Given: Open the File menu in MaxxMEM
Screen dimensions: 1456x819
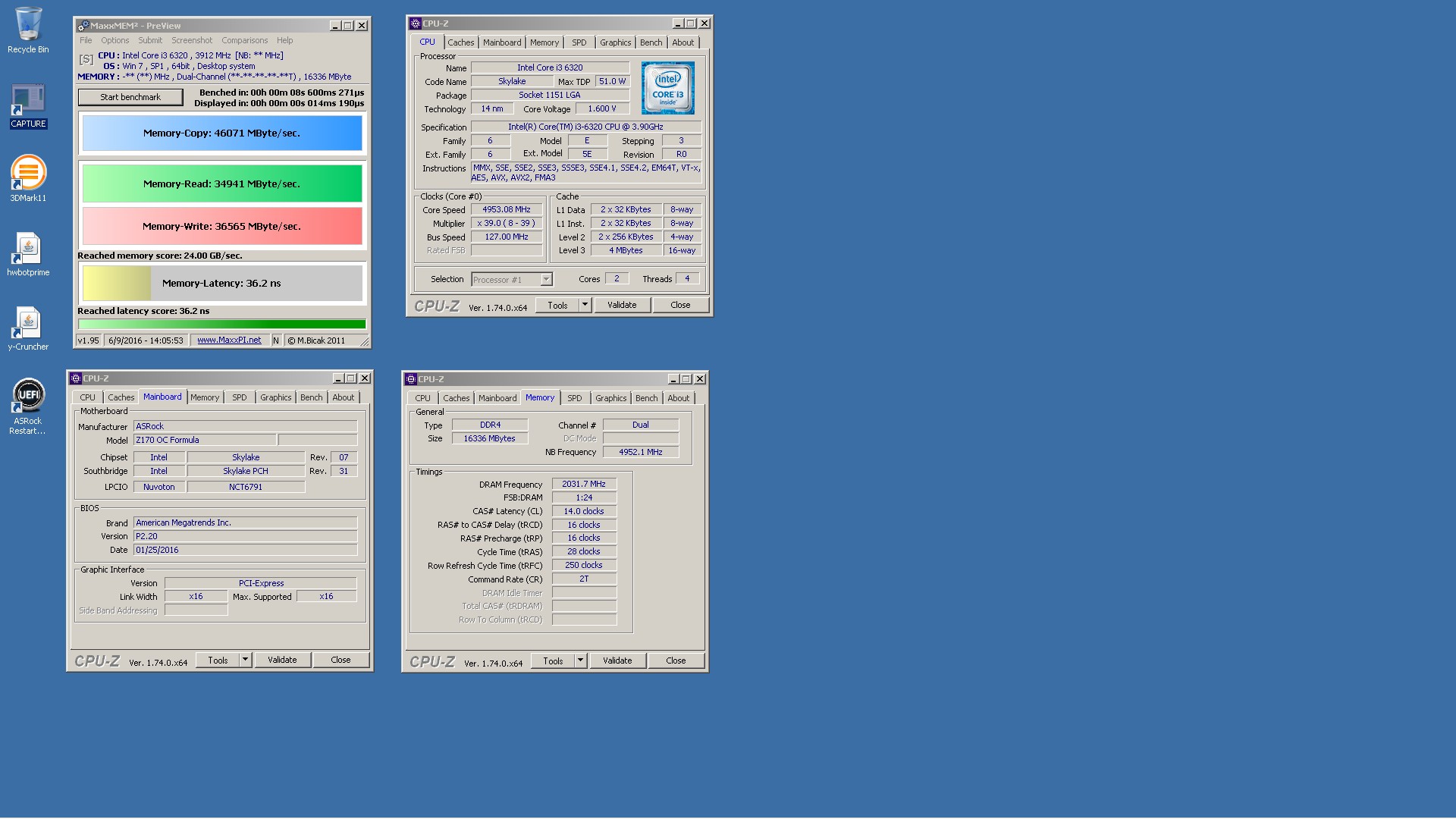Looking at the screenshot, I should [x=86, y=40].
